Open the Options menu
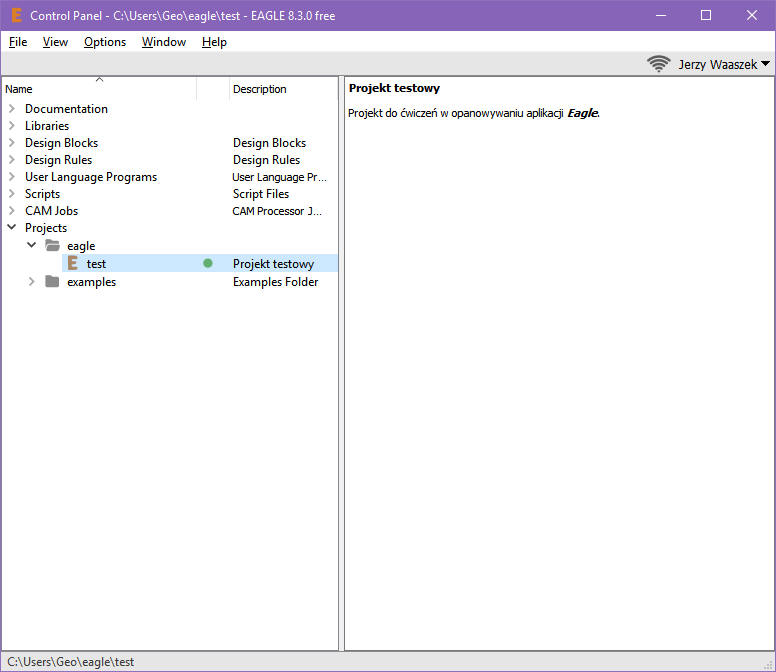776x672 pixels. click(x=105, y=42)
